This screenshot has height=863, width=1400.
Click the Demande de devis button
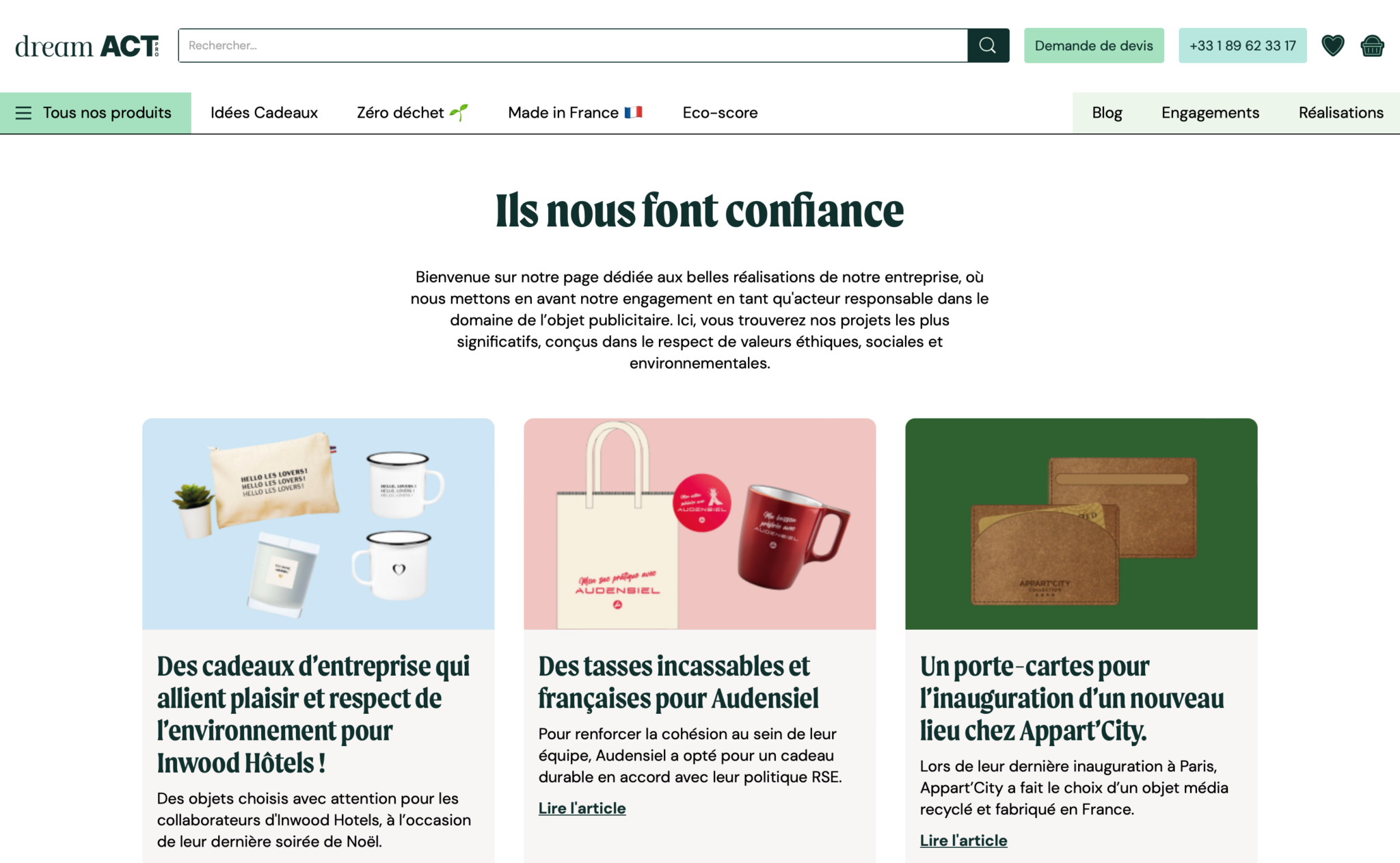click(x=1094, y=45)
